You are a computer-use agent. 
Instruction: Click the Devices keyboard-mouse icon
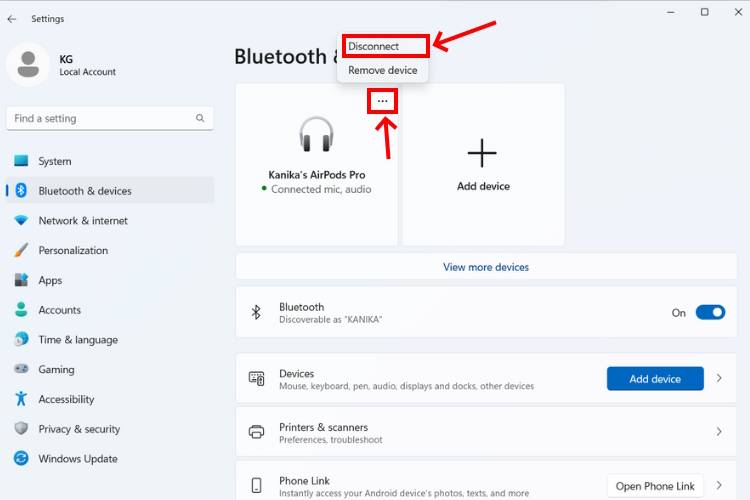[256, 378]
